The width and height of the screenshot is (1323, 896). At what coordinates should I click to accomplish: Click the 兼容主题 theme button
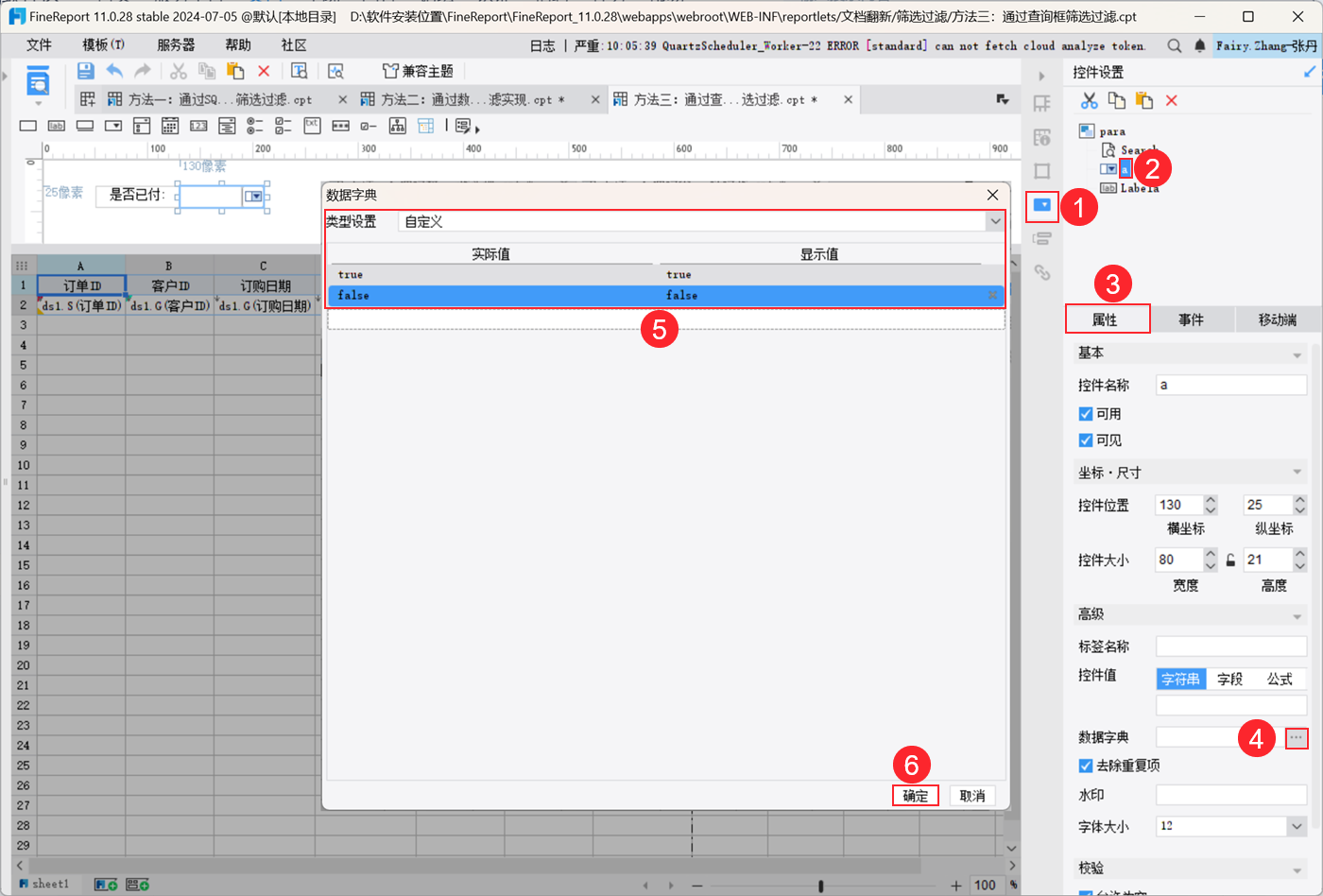coord(418,71)
